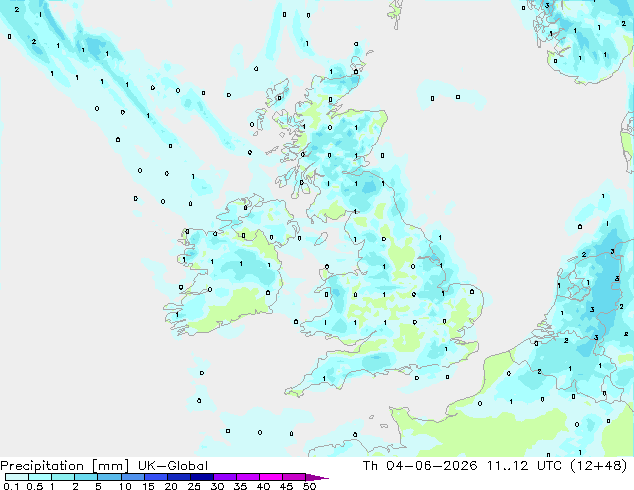Select legend swatch between 40 and 45
634x490 pixels.
(x=271, y=477)
